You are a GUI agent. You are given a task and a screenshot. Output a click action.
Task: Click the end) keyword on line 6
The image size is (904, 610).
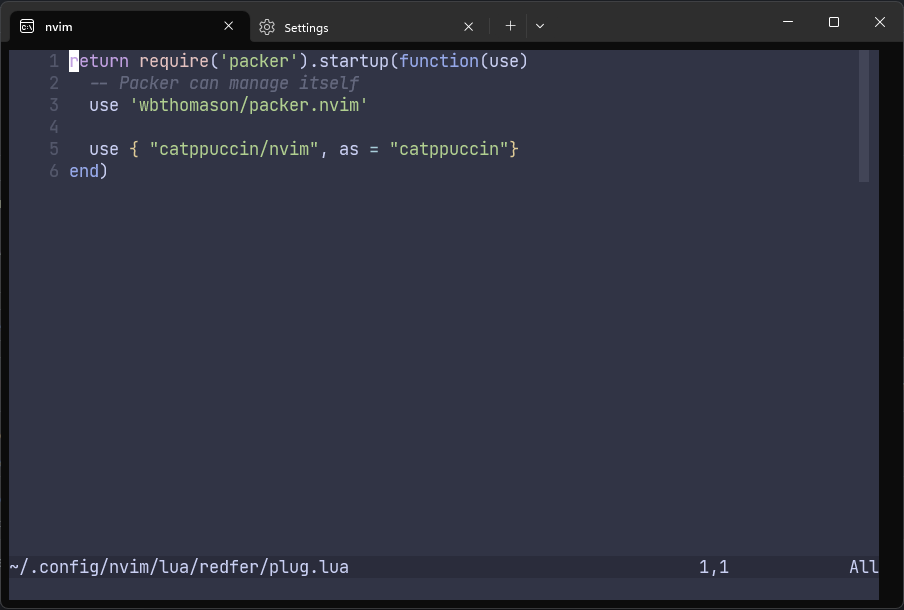(87, 171)
